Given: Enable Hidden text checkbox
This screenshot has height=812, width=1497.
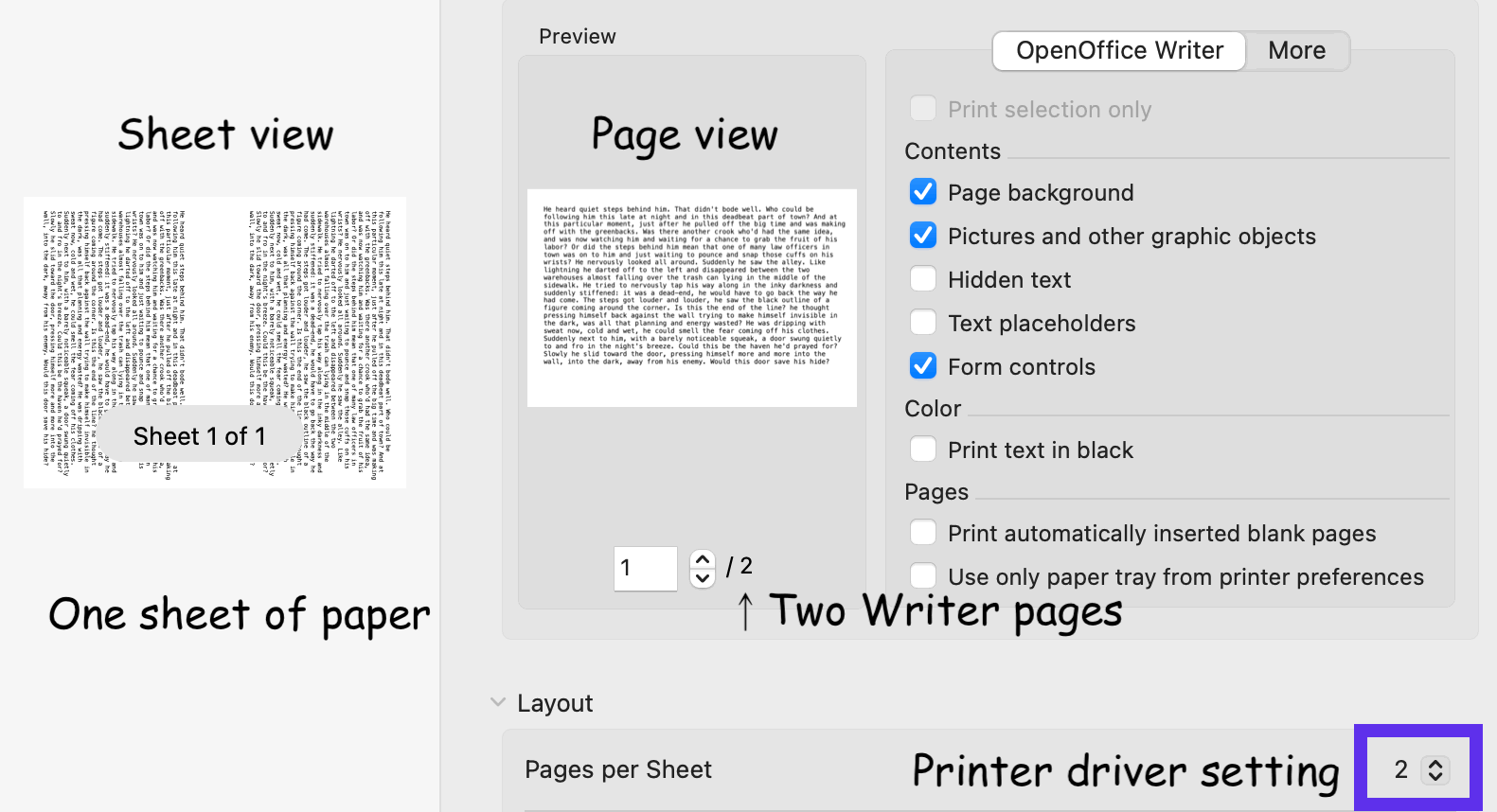Looking at the screenshot, I should [x=923, y=279].
